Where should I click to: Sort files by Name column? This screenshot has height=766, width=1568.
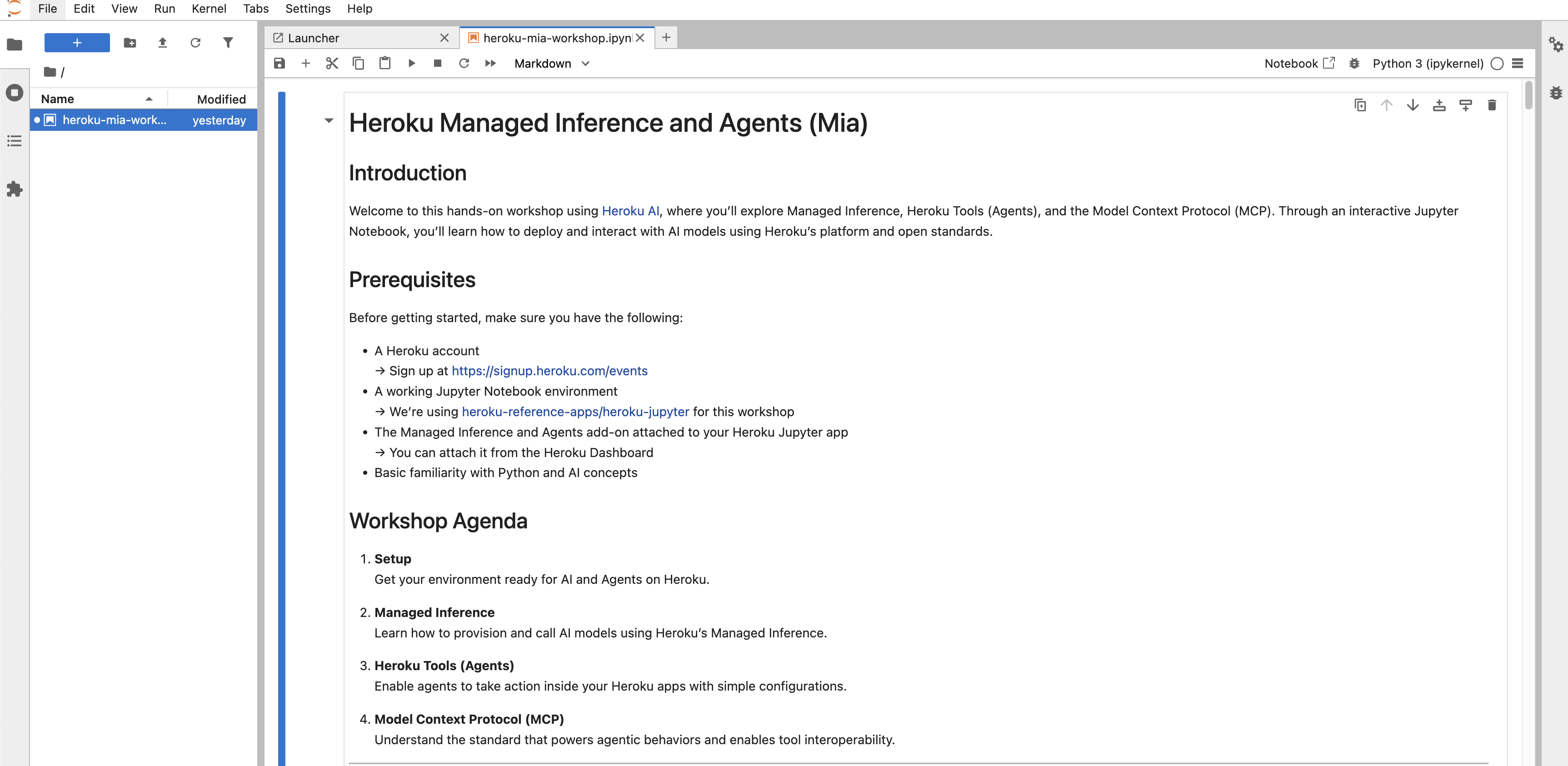97,99
